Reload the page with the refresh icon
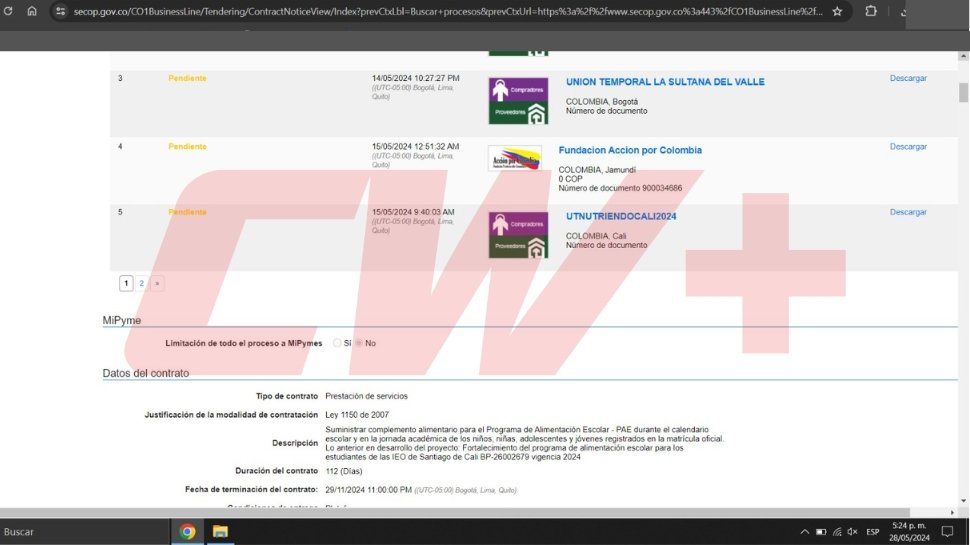 (8, 11)
